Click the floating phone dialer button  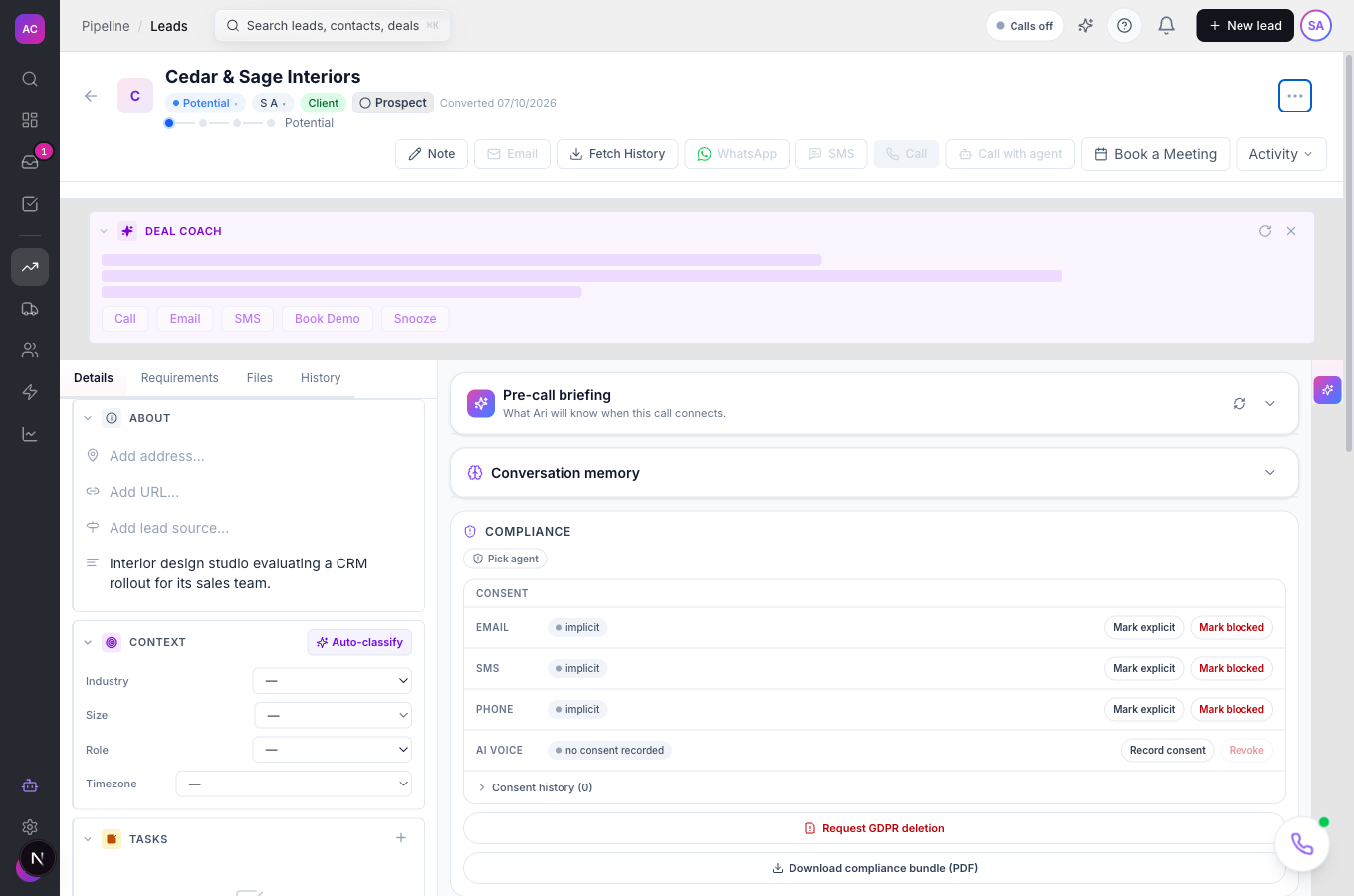pos(1302,844)
